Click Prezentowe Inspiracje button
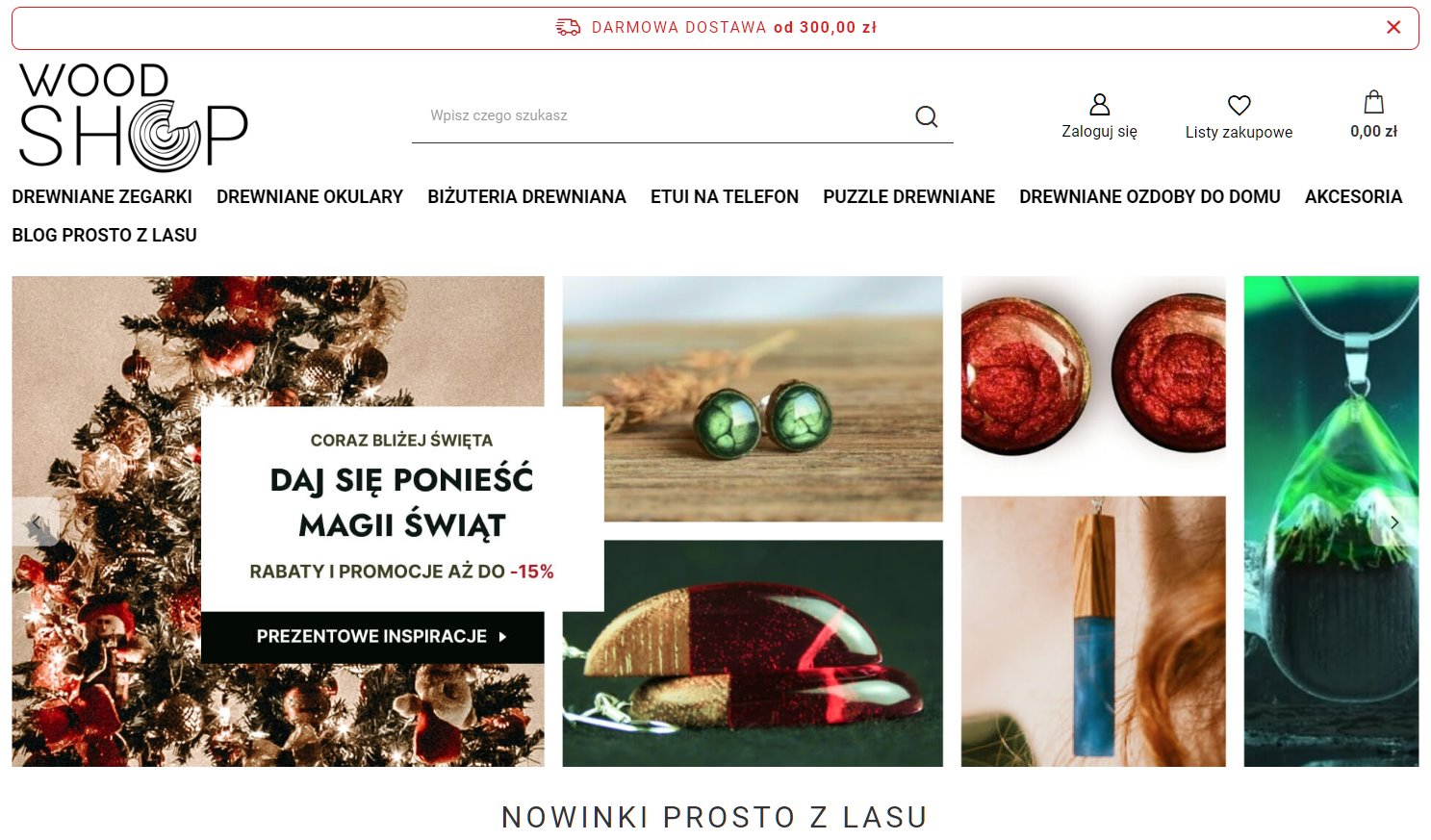 [372, 637]
